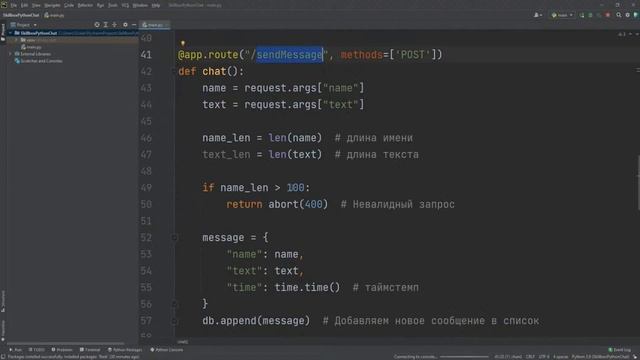Open the Terminal tool window tab

pyautogui.click(x=90, y=350)
